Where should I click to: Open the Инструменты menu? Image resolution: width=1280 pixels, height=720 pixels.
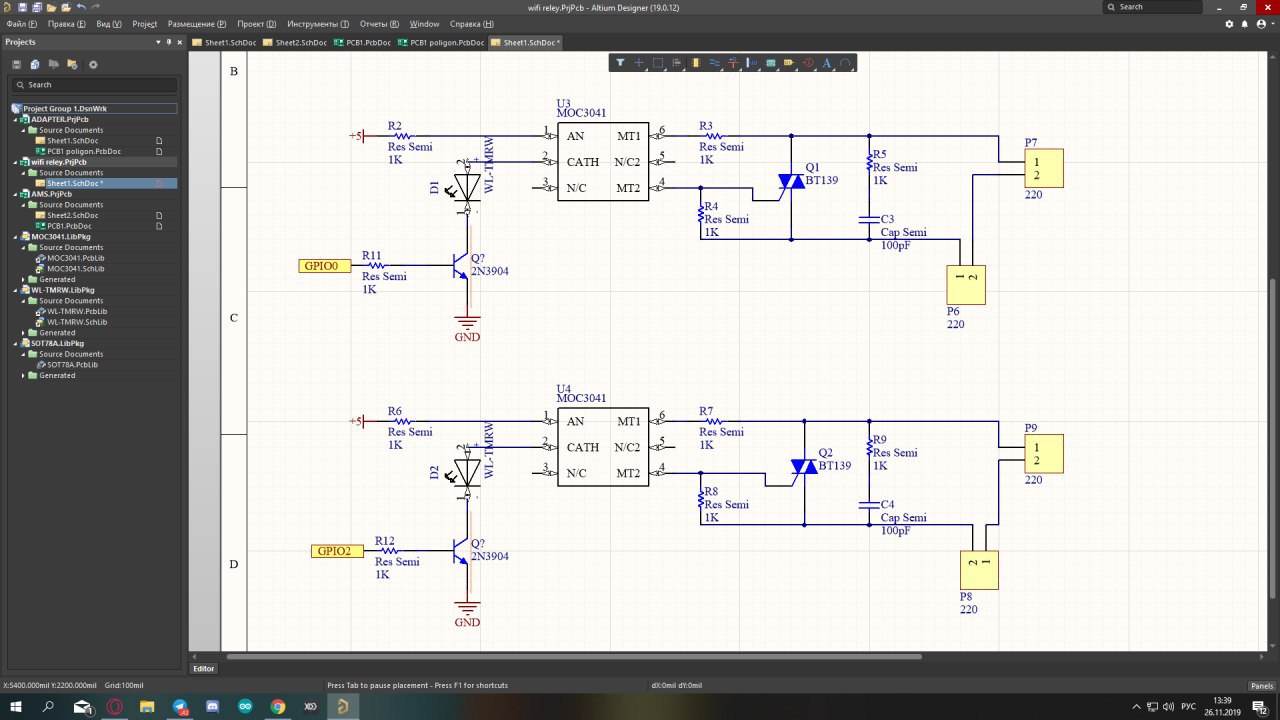pyautogui.click(x=318, y=23)
